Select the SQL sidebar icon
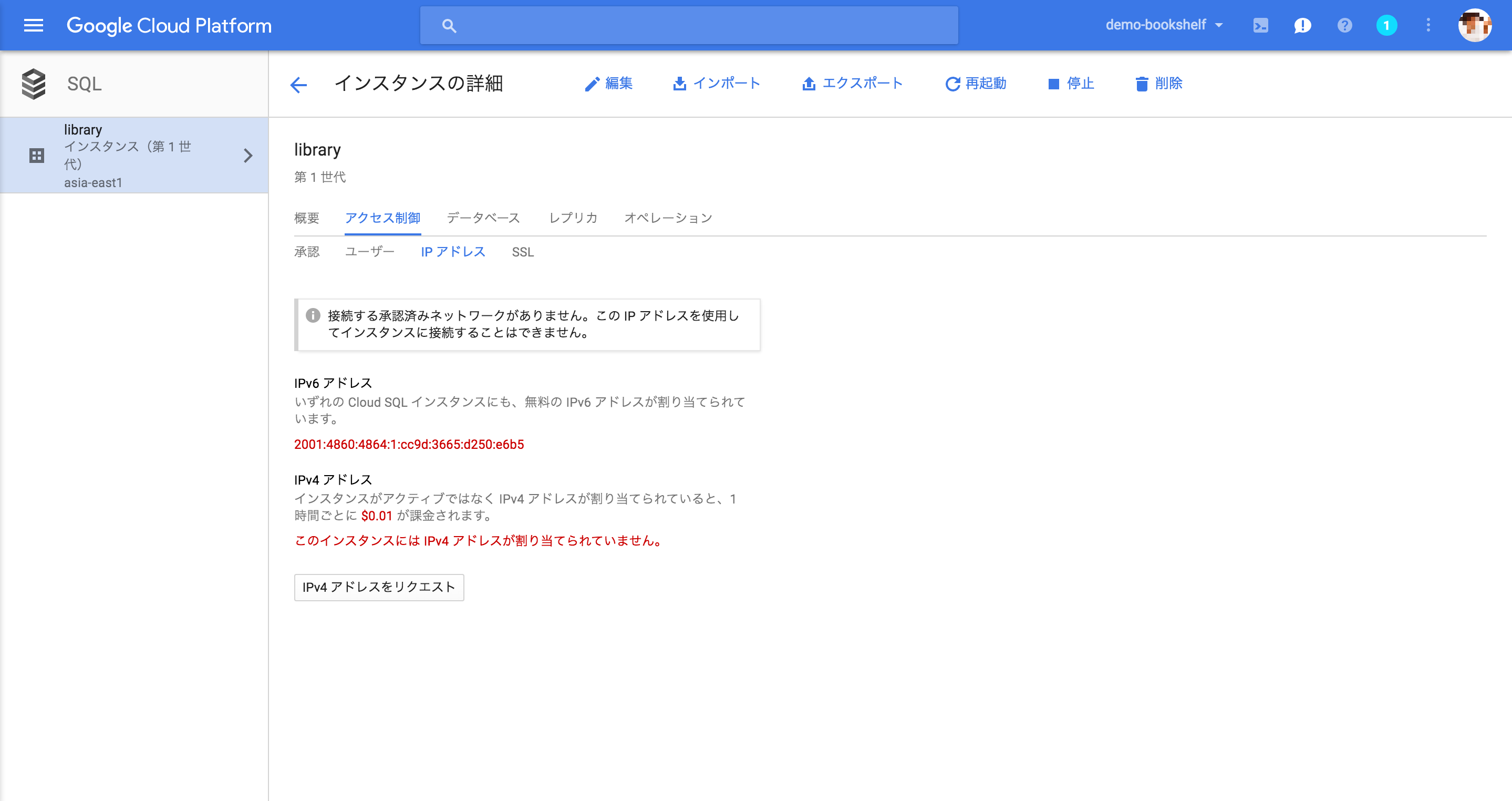Viewport: 1512px width, 801px height. point(34,84)
